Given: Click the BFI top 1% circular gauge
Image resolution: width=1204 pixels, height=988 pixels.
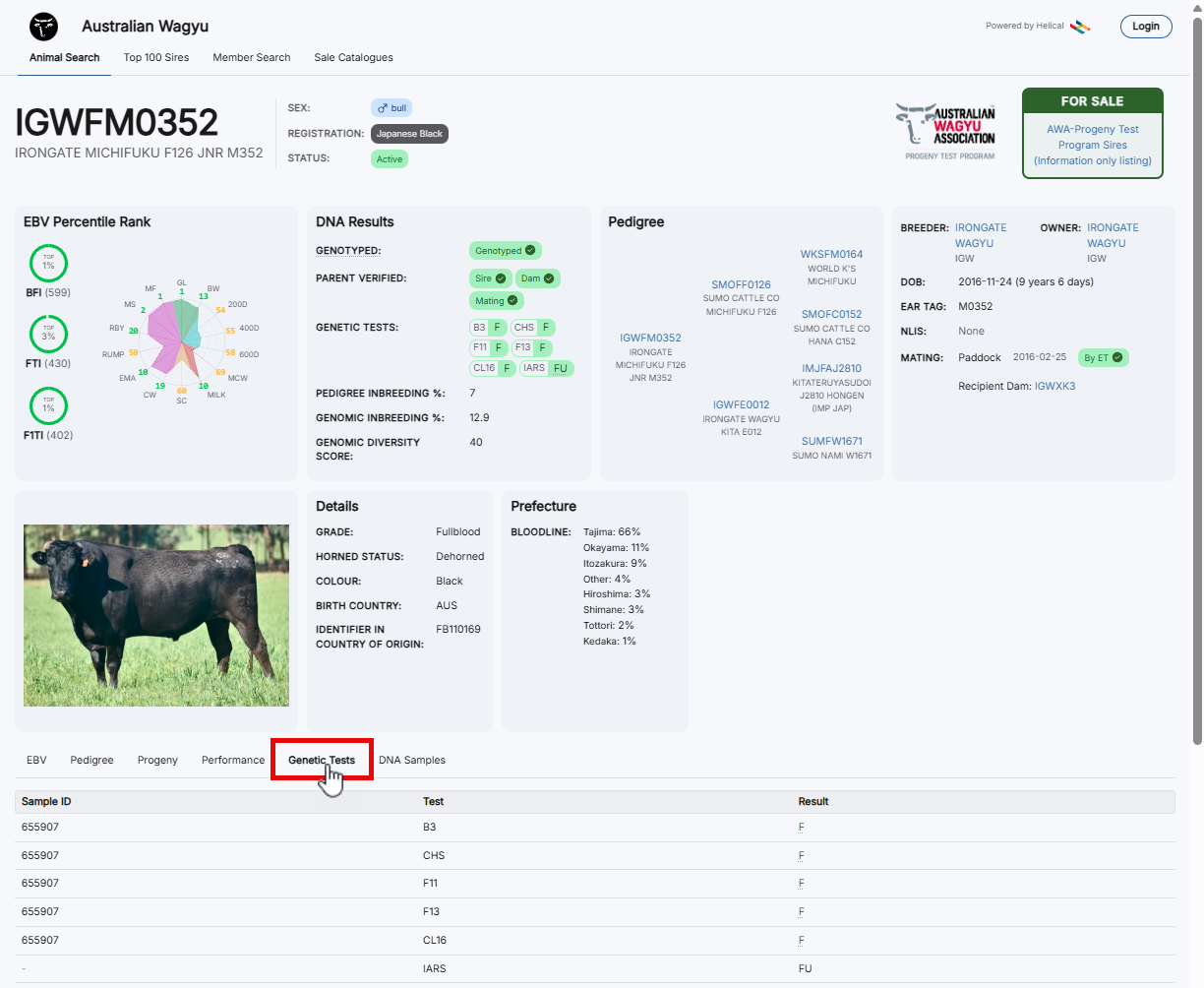Looking at the screenshot, I should 48,264.
